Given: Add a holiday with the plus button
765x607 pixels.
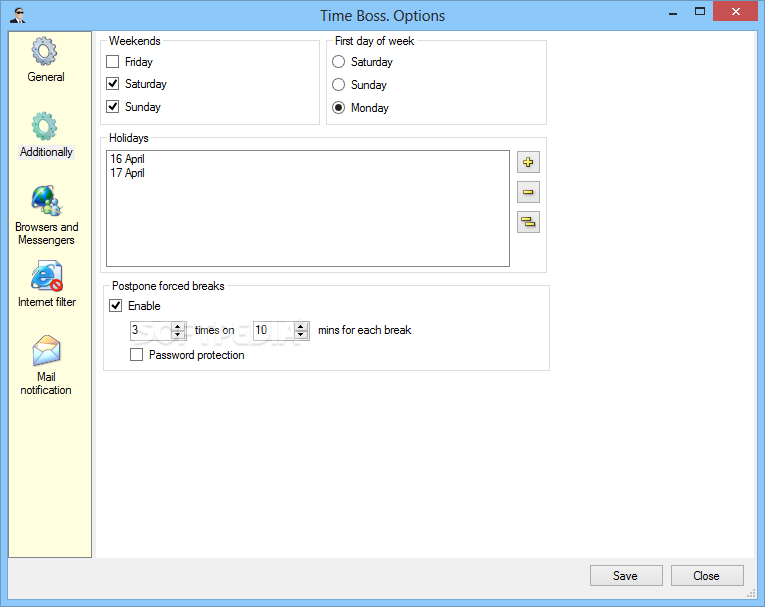Looking at the screenshot, I should point(528,162).
